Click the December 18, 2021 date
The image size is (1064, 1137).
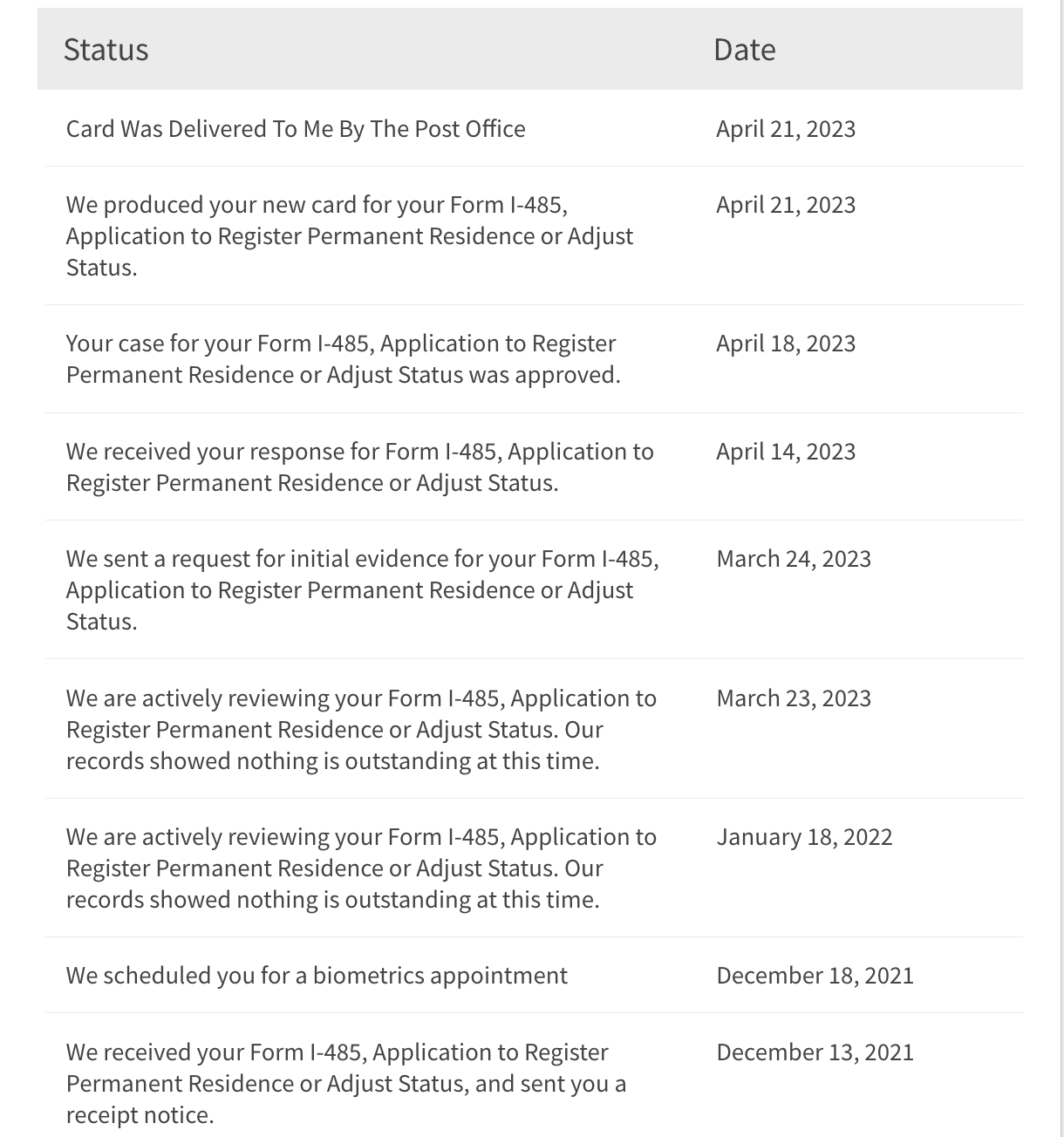(x=815, y=976)
